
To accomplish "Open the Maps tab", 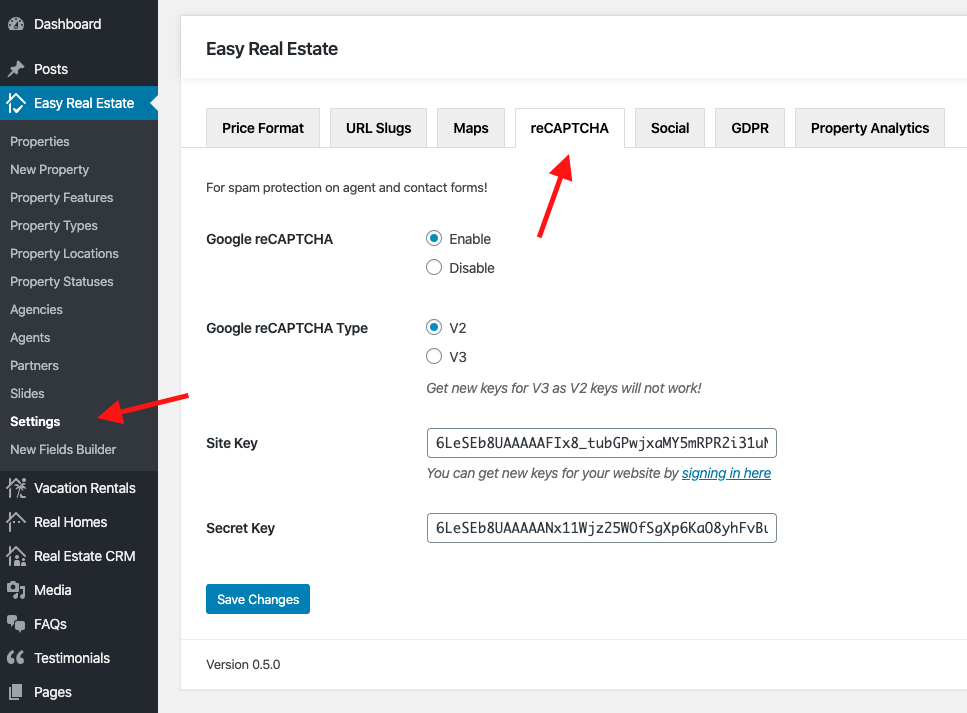I will (x=471, y=128).
